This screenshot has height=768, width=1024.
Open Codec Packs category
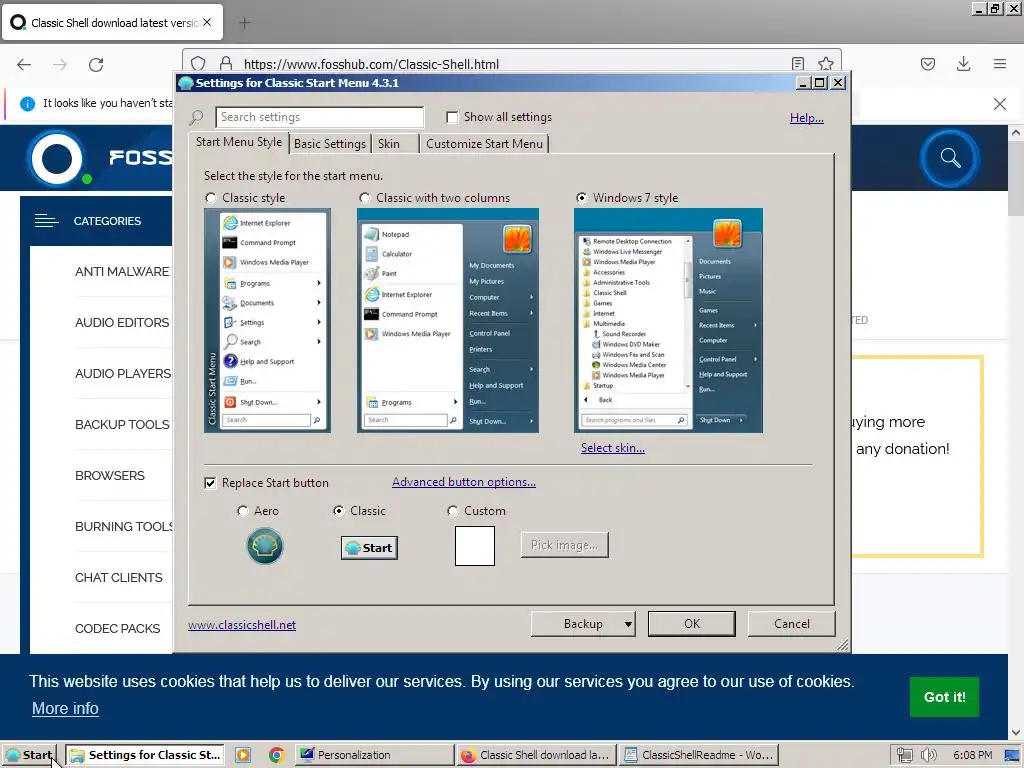[118, 629]
